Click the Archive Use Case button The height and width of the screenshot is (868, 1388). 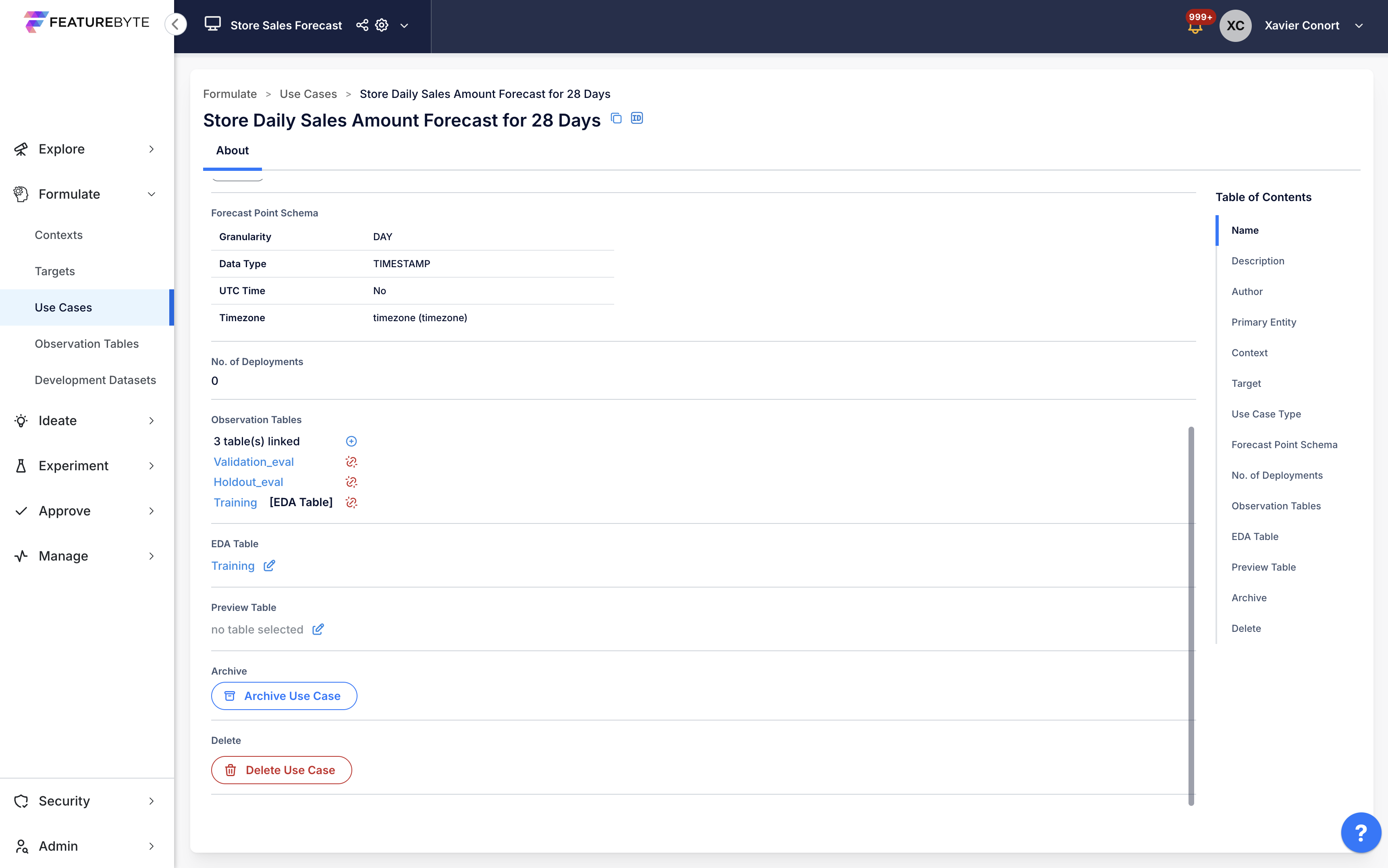pos(284,695)
